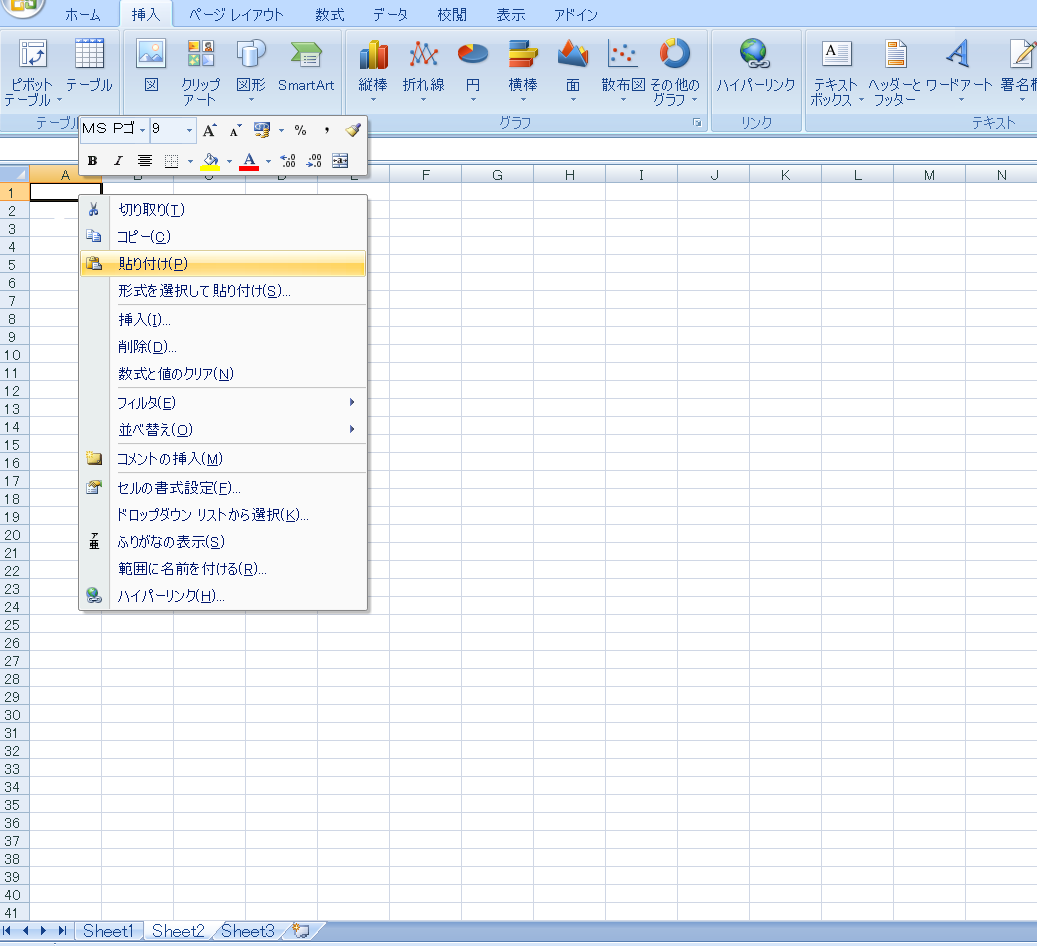Center-align text via mini toolbar
The image size is (1037, 946).
pos(145,161)
